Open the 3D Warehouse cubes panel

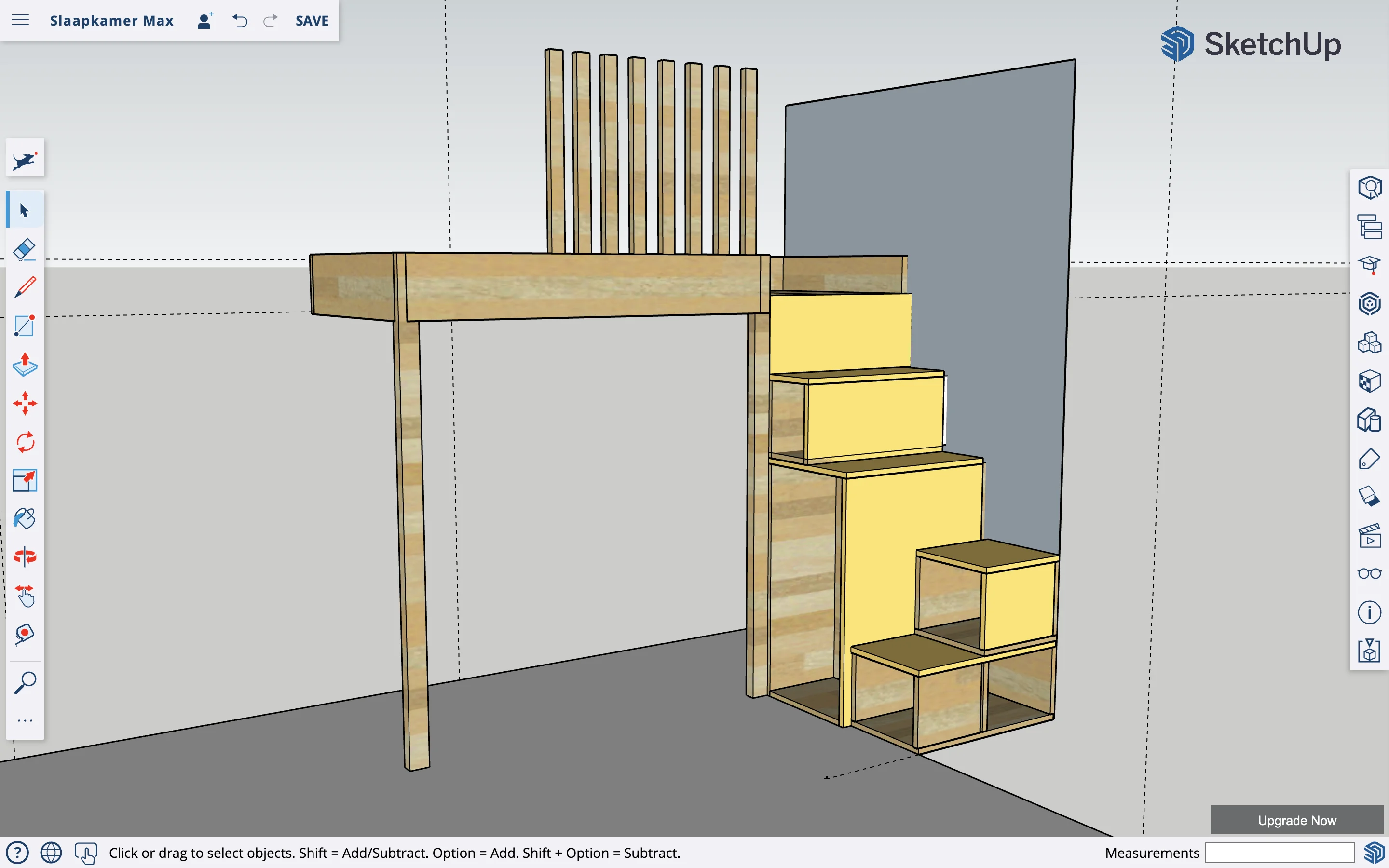coord(1370,342)
